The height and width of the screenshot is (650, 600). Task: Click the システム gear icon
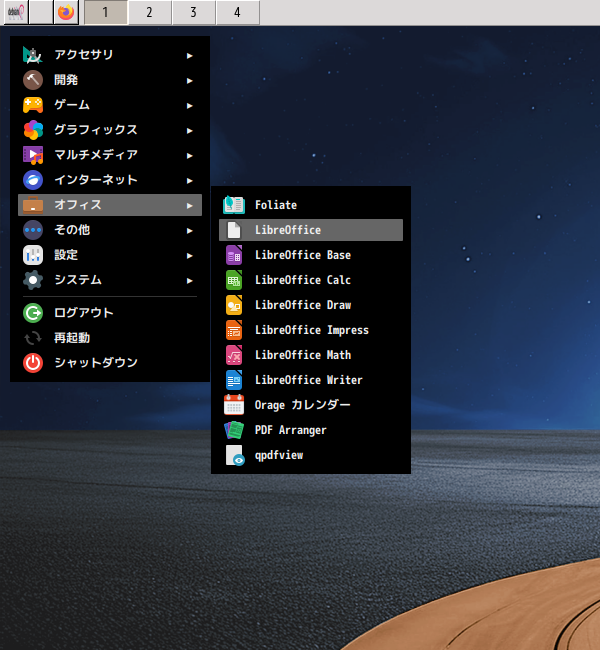[33, 280]
